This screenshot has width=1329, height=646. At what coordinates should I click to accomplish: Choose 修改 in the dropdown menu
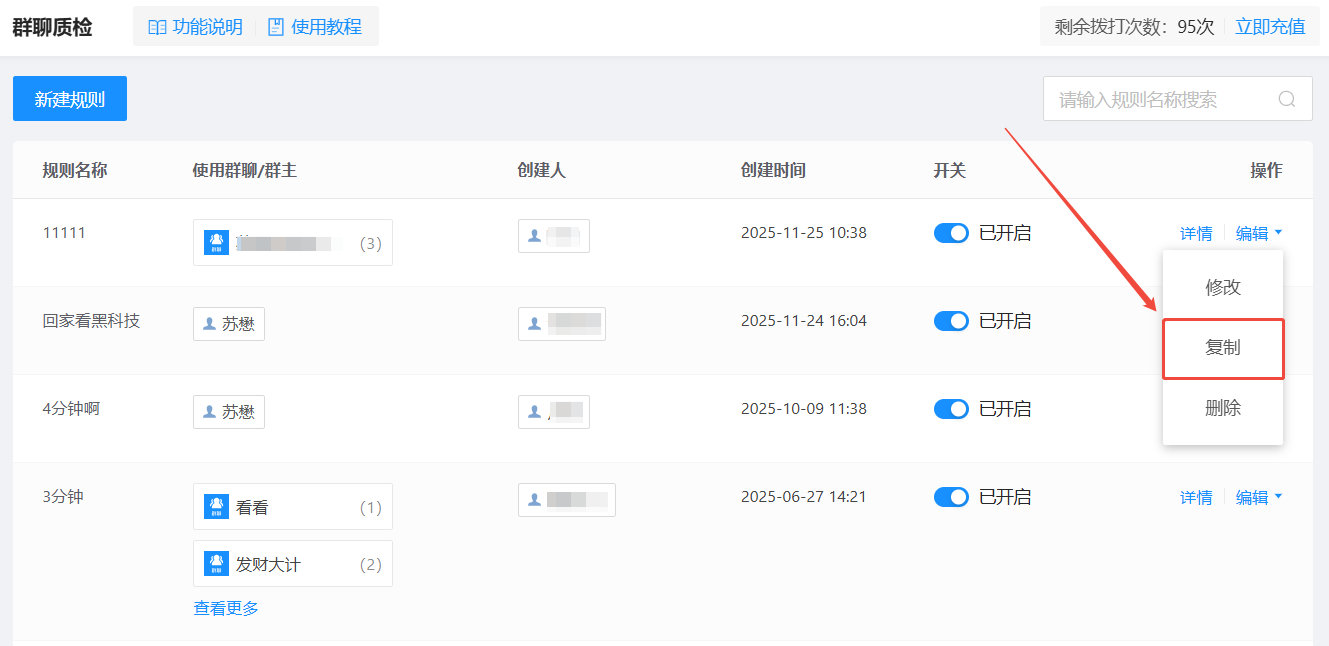[1222, 287]
